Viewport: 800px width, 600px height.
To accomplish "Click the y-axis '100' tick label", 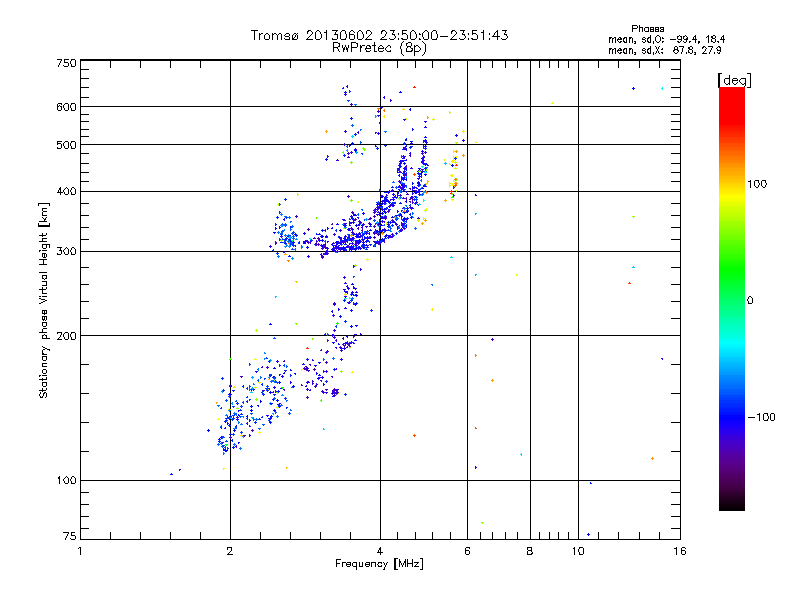I will 66,481.
